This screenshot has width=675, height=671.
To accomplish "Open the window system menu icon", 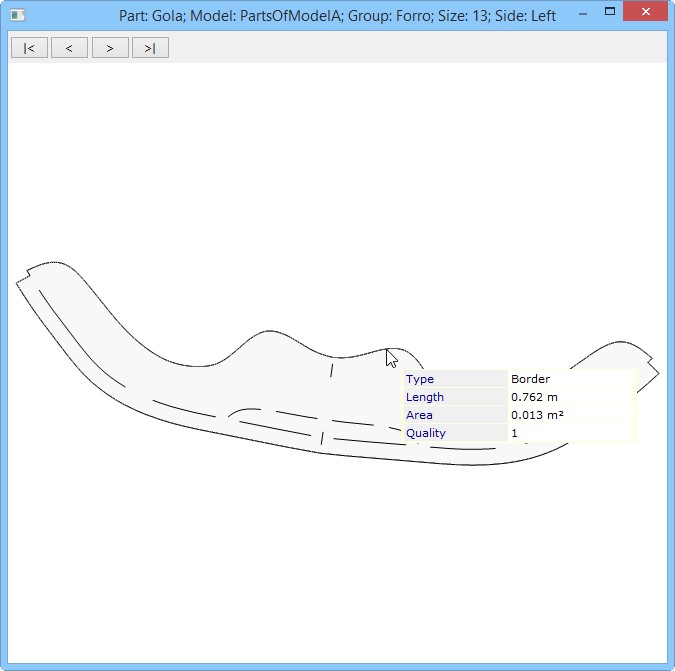I will [18, 15].
